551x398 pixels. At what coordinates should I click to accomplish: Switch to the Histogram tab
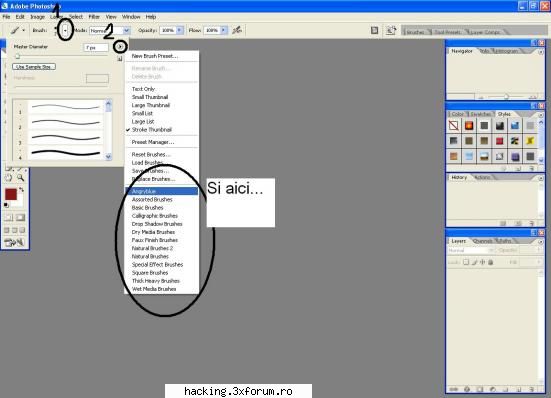[x=506, y=51]
